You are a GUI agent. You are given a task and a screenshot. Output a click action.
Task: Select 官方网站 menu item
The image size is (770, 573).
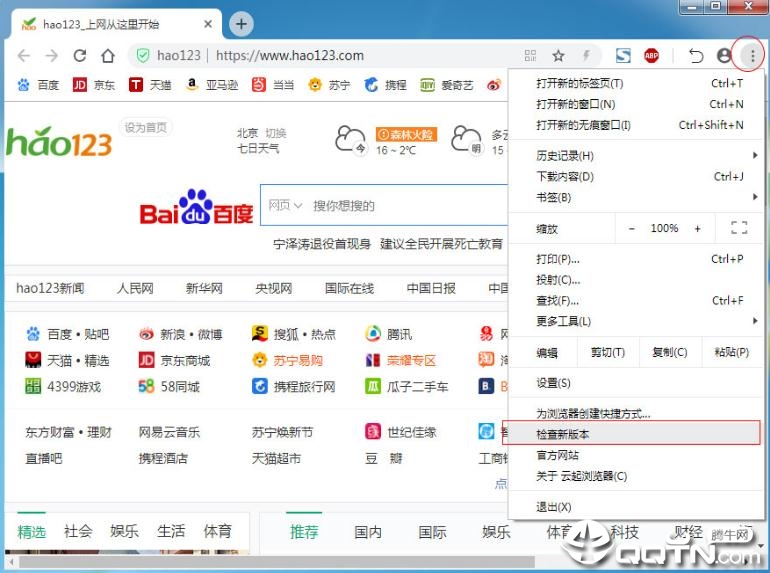click(x=637, y=455)
